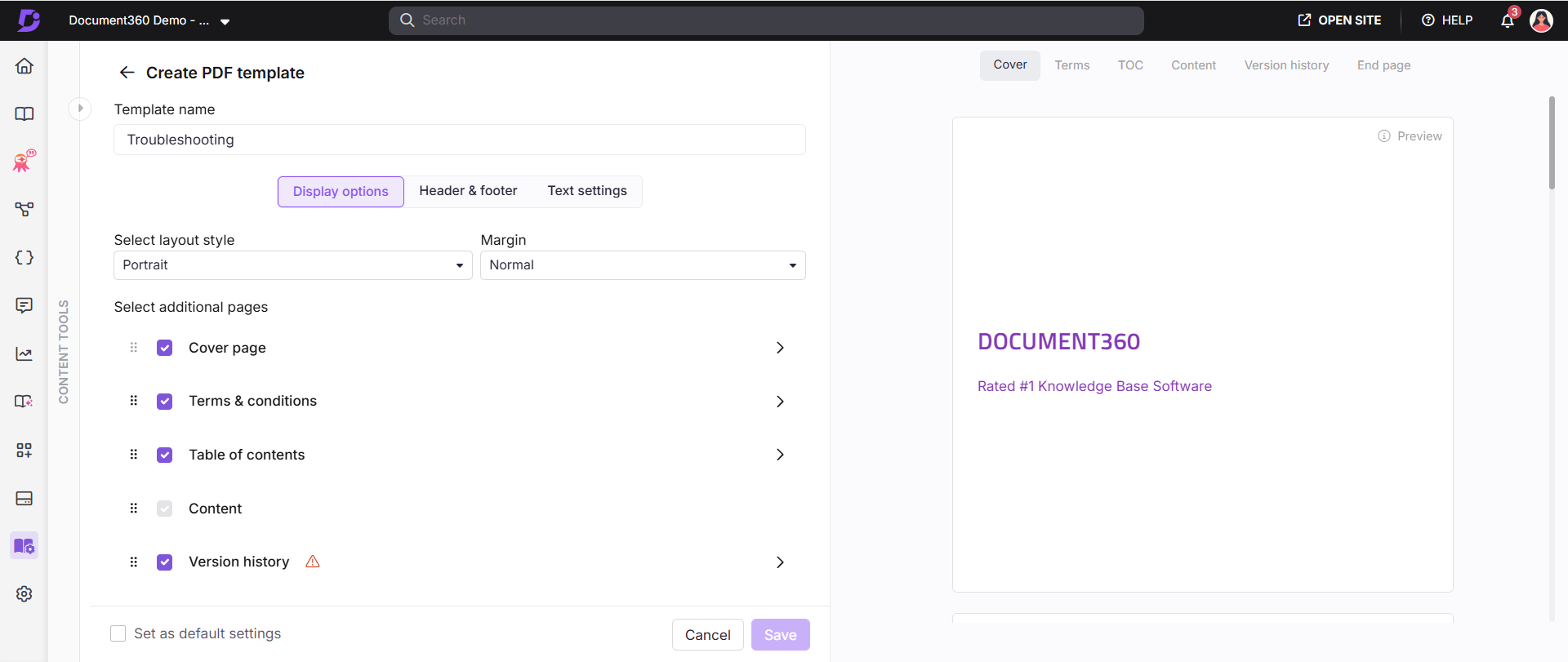Screen dimensions: 1568x662
Task: Grab the Table of contents drag handle
Action: [134, 455]
